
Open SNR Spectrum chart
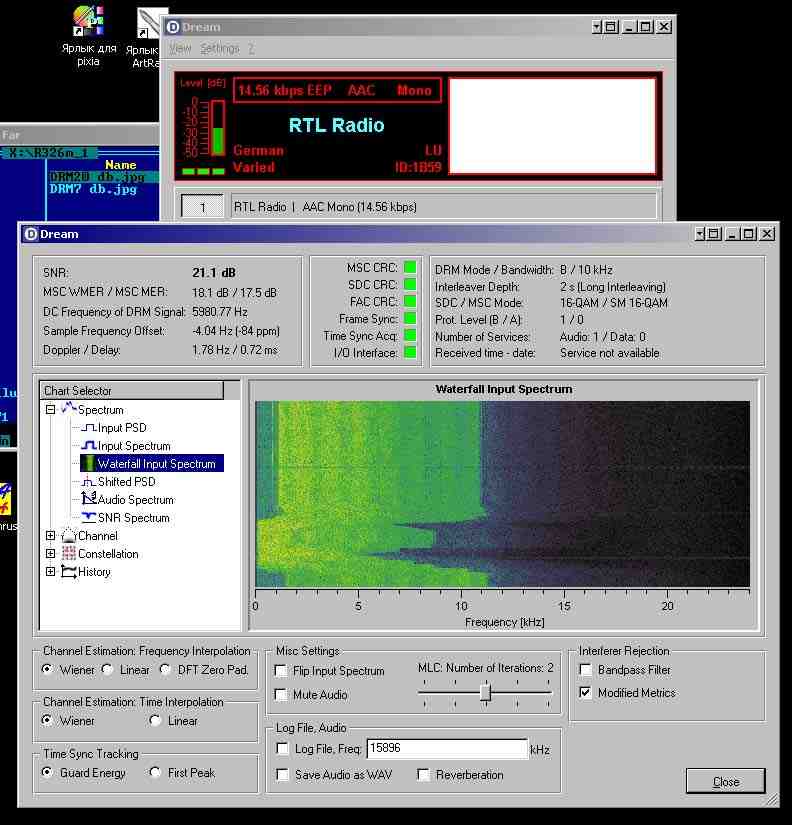(133, 518)
